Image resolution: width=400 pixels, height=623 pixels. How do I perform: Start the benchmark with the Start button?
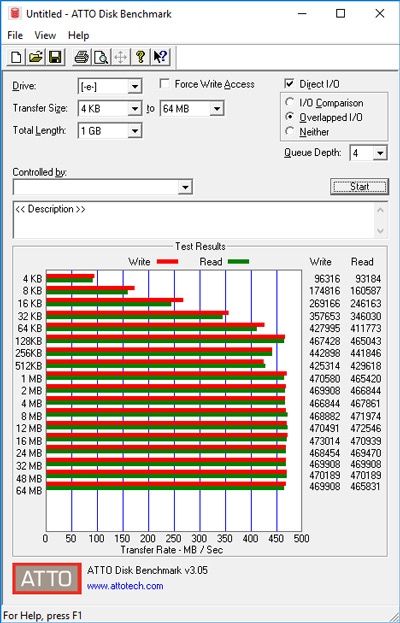click(x=359, y=186)
